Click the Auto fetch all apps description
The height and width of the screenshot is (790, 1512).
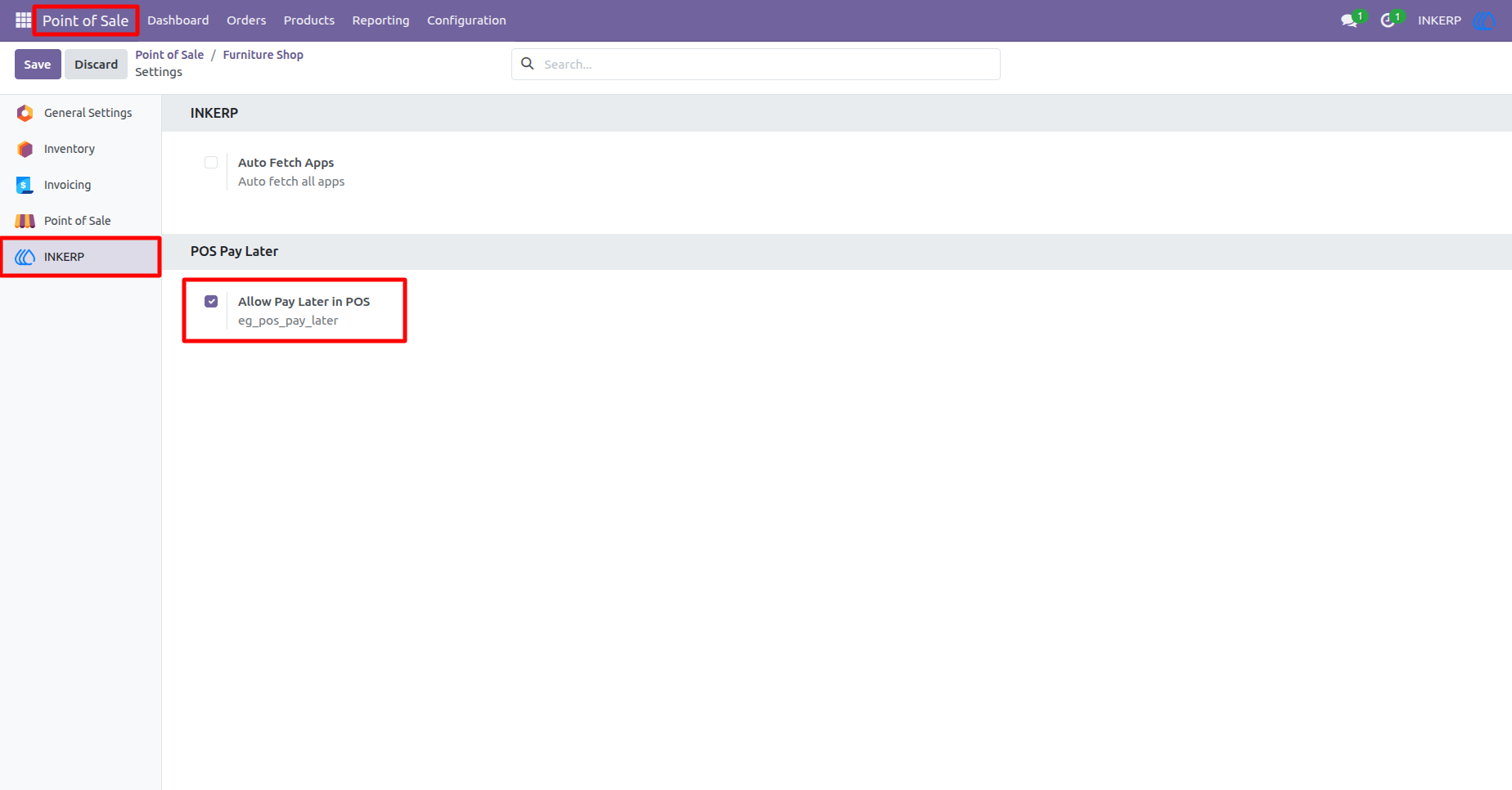(291, 182)
